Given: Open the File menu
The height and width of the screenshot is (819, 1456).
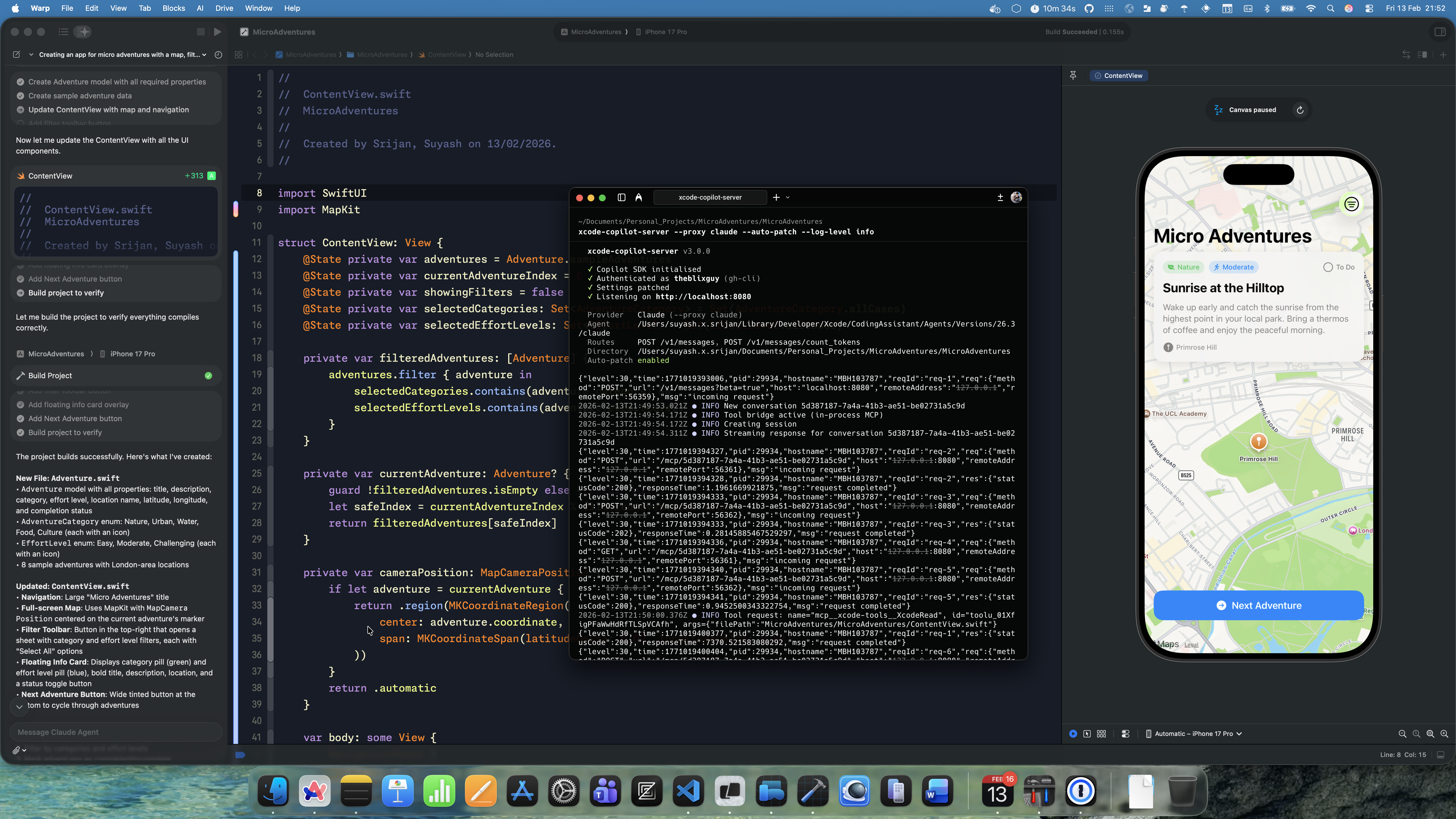Looking at the screenshot, I should (67, 9).
